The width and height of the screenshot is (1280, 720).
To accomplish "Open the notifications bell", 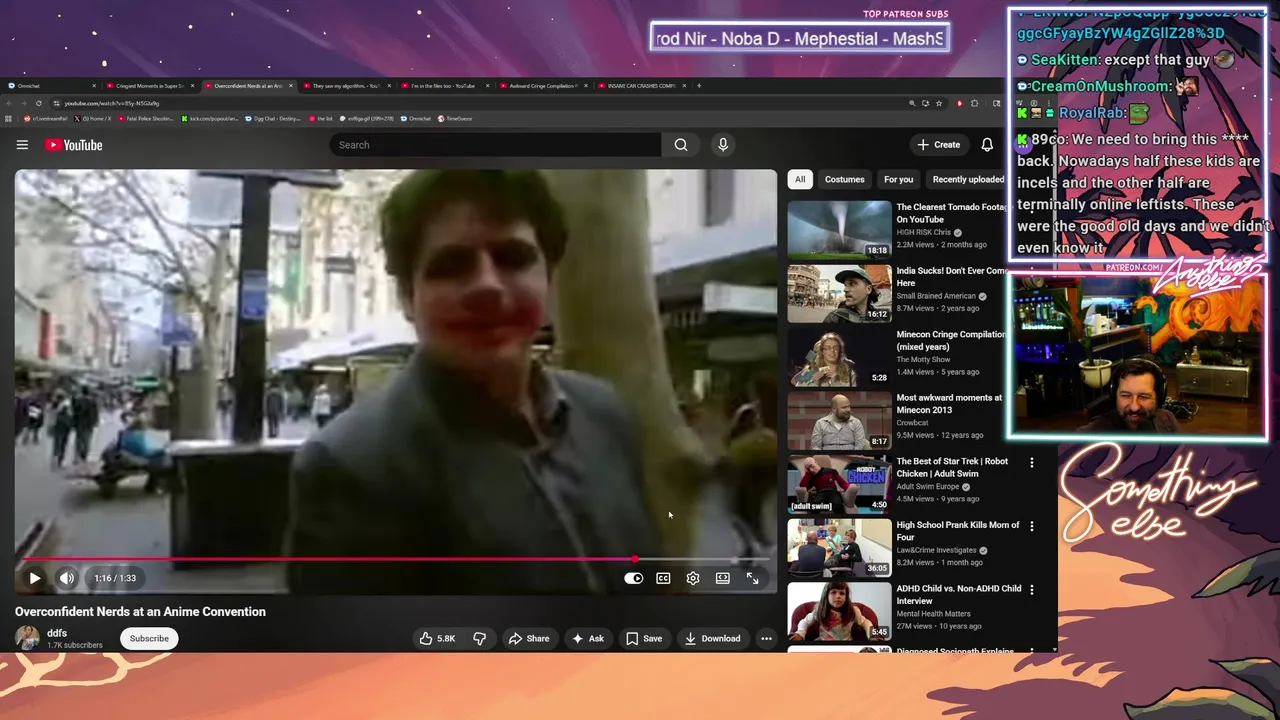I will [x=987, y=145].
